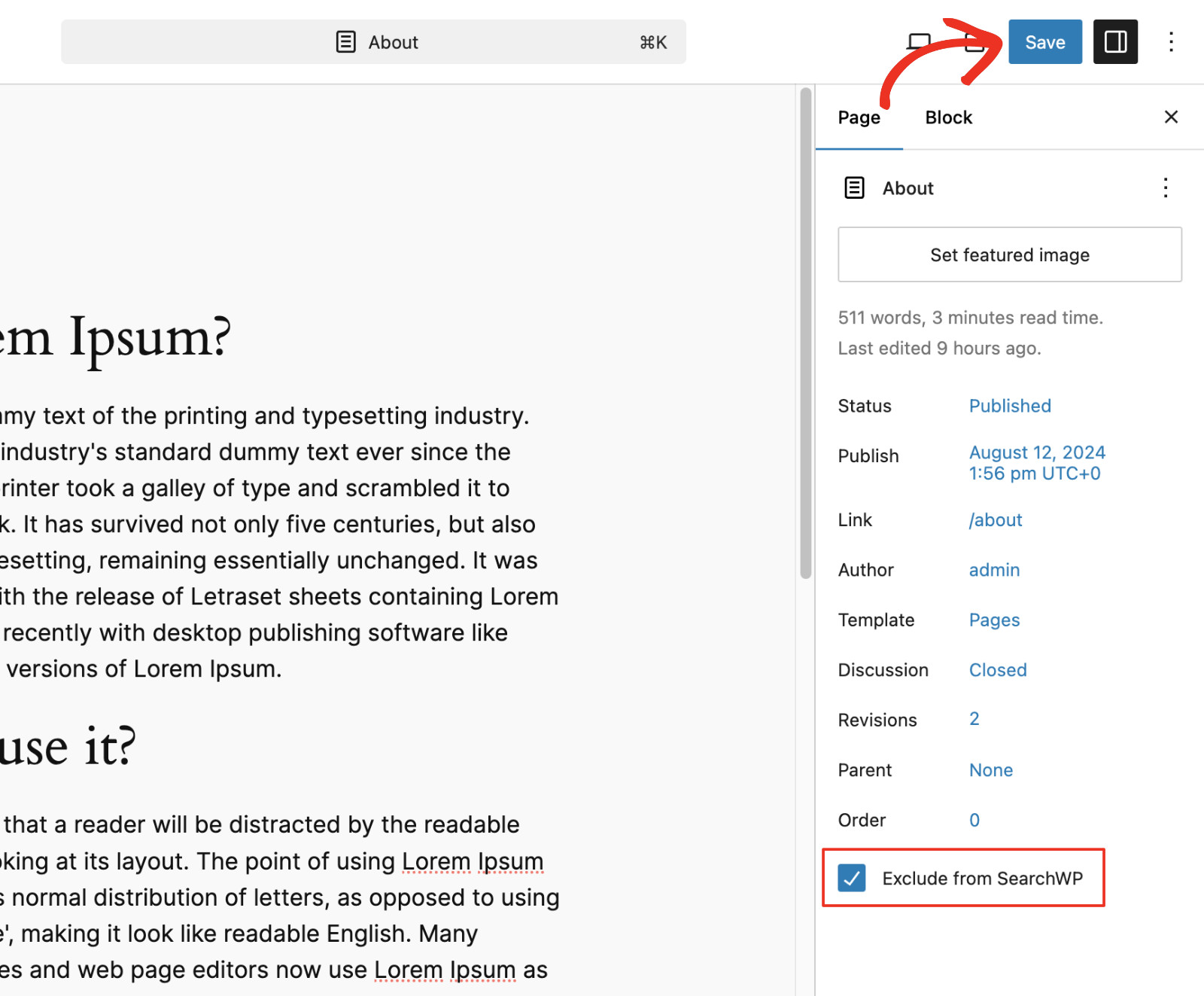Change the Discussion setting from Closed
Screen dimensions: 1204x996
997,669
